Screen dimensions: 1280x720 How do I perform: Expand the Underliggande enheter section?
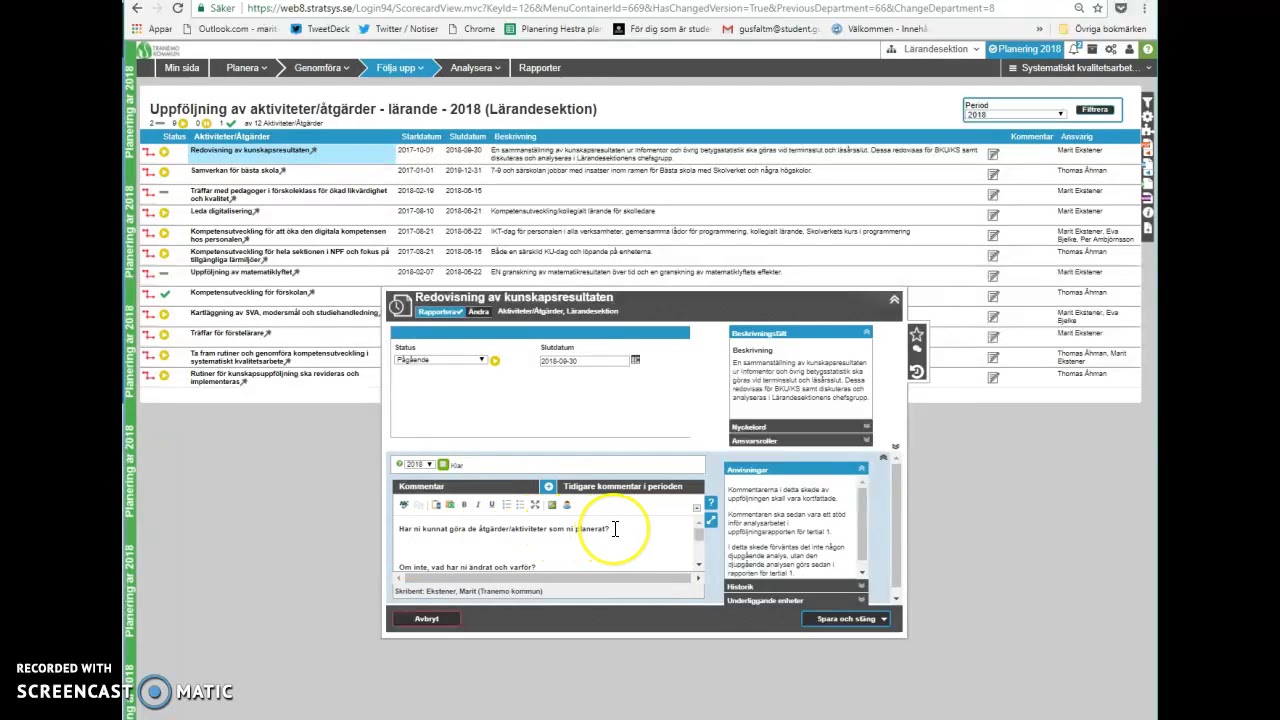pos(796,601)
